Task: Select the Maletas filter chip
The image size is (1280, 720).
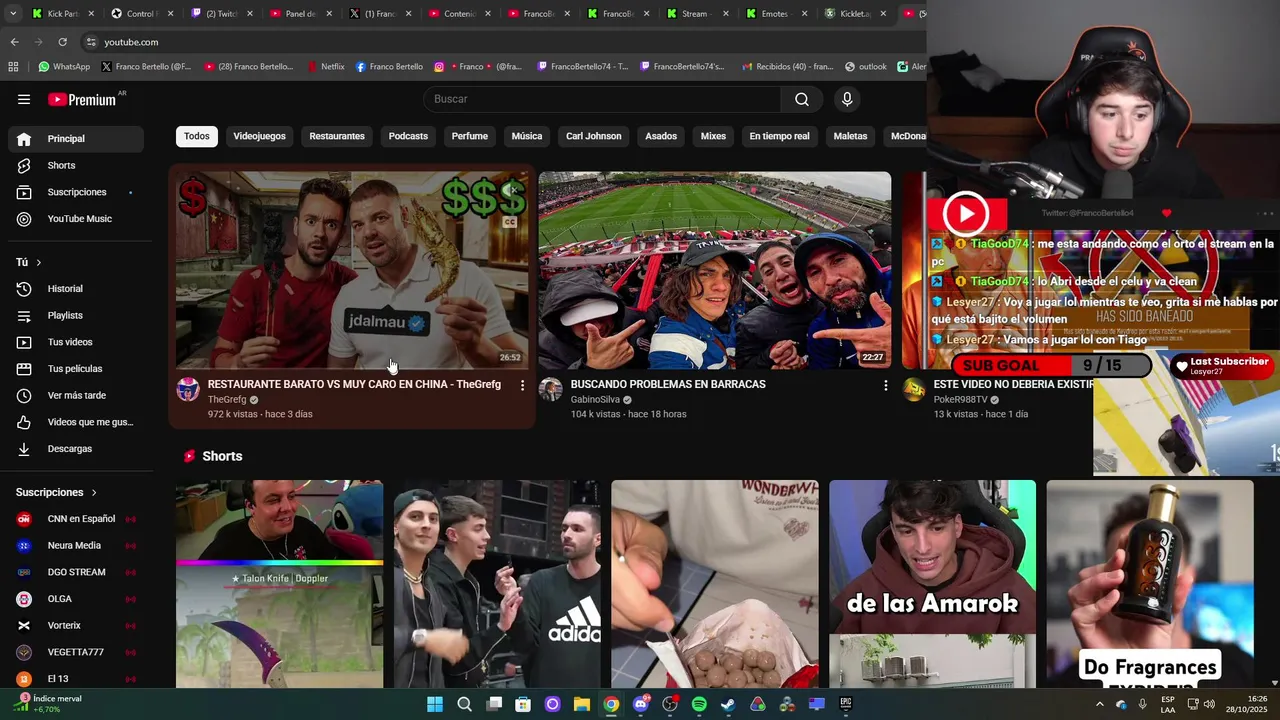Action: point(851,136)
